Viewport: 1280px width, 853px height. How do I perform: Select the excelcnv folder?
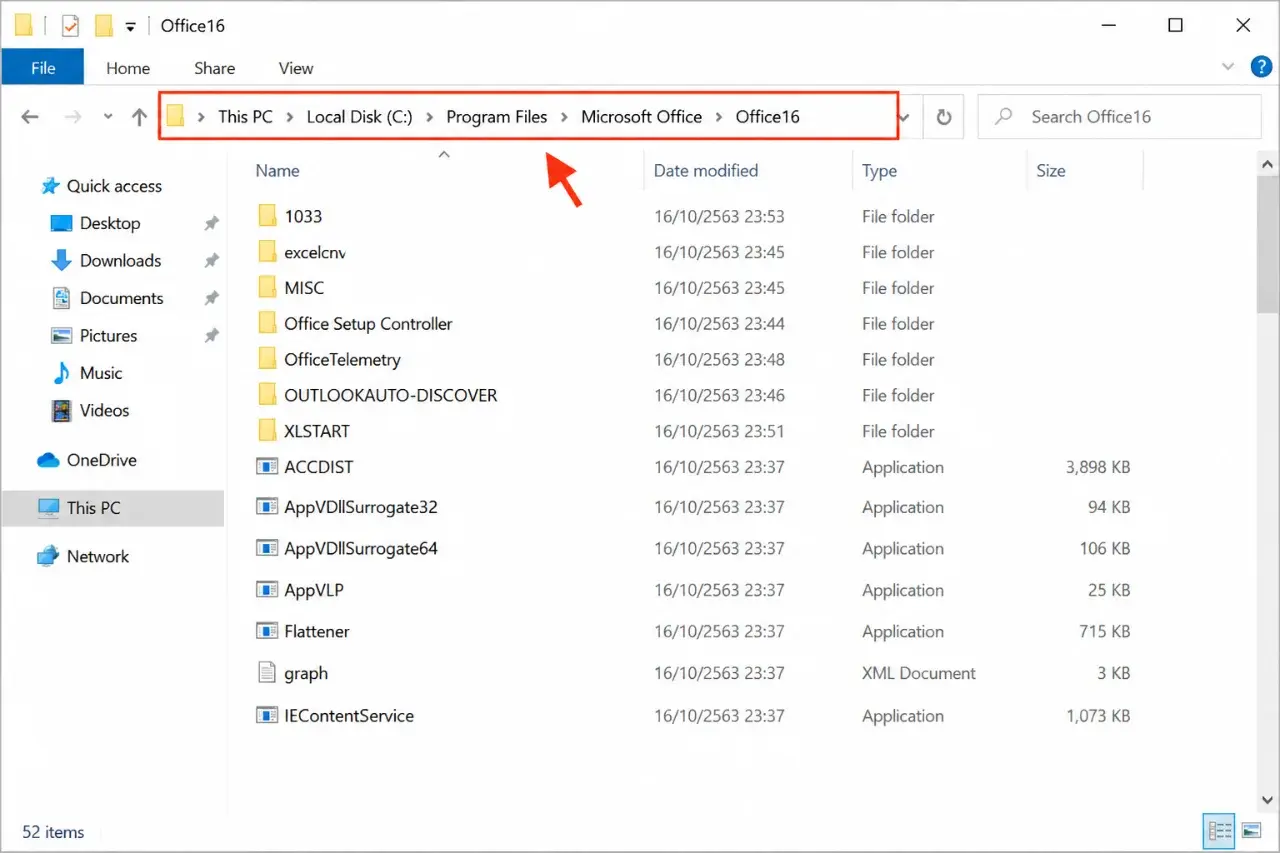[x=315, y=252]
